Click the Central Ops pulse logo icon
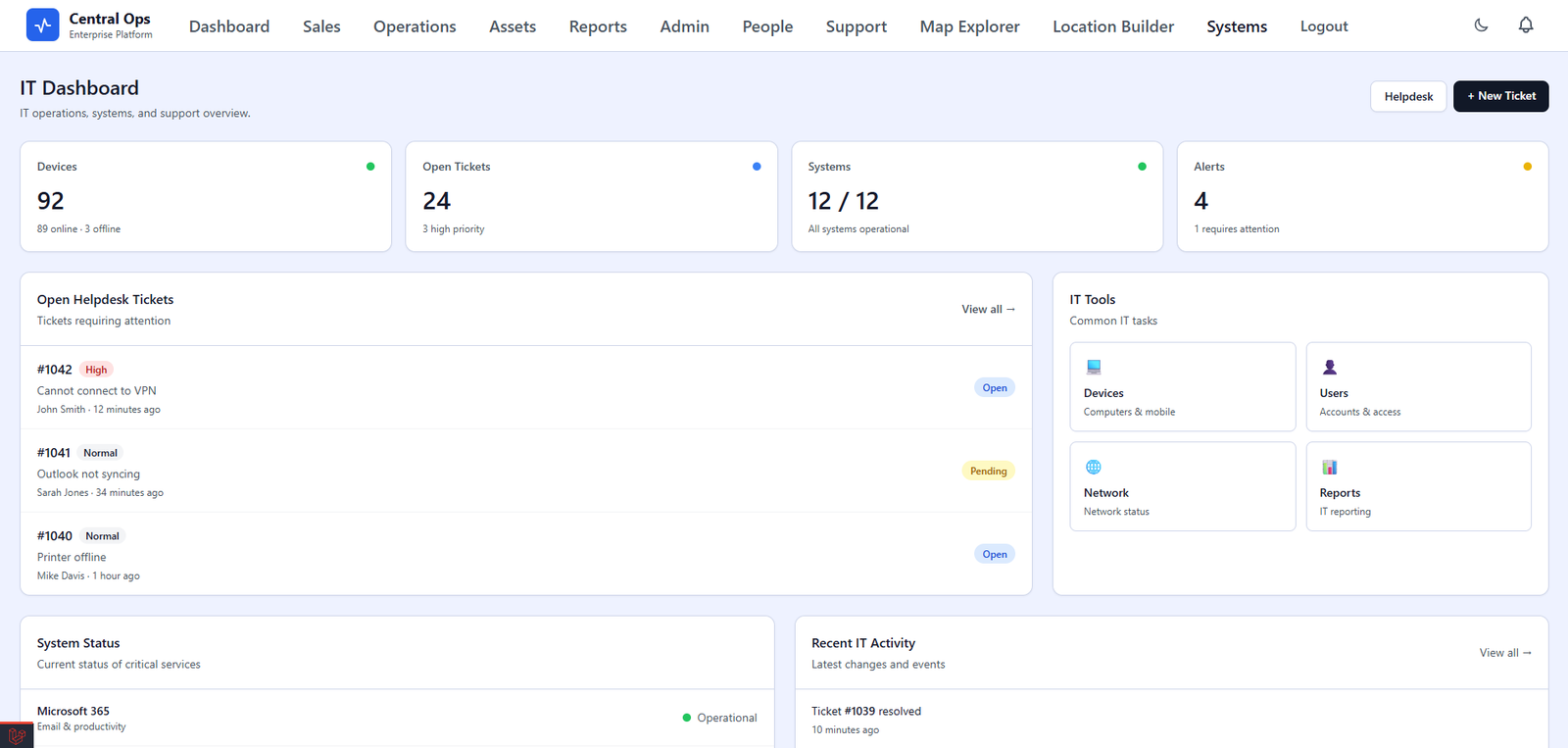Viewport: 1568px width, 748px height. pyautogui.click(x=42, y=25)
